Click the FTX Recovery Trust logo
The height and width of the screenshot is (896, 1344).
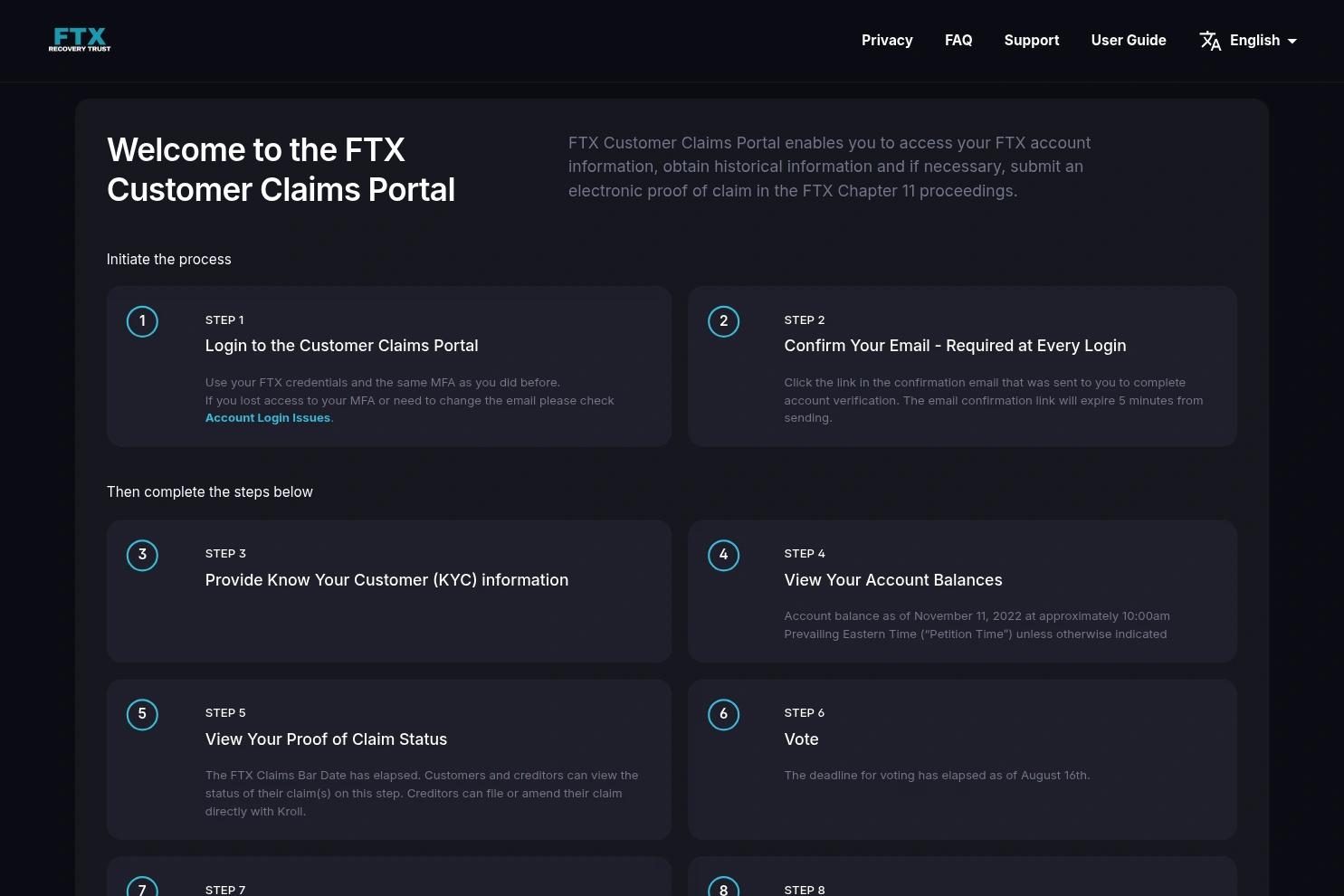(80, 40)
